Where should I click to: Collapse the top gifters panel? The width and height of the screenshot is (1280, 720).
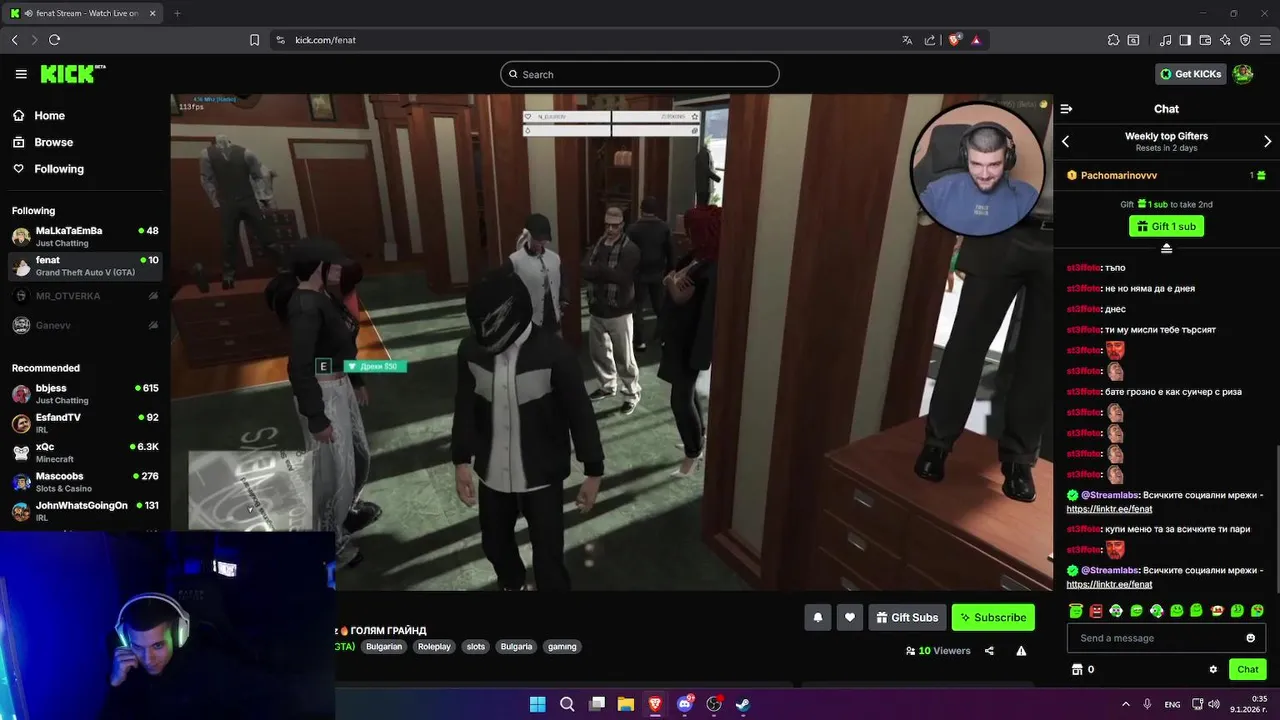(1166, 248)
